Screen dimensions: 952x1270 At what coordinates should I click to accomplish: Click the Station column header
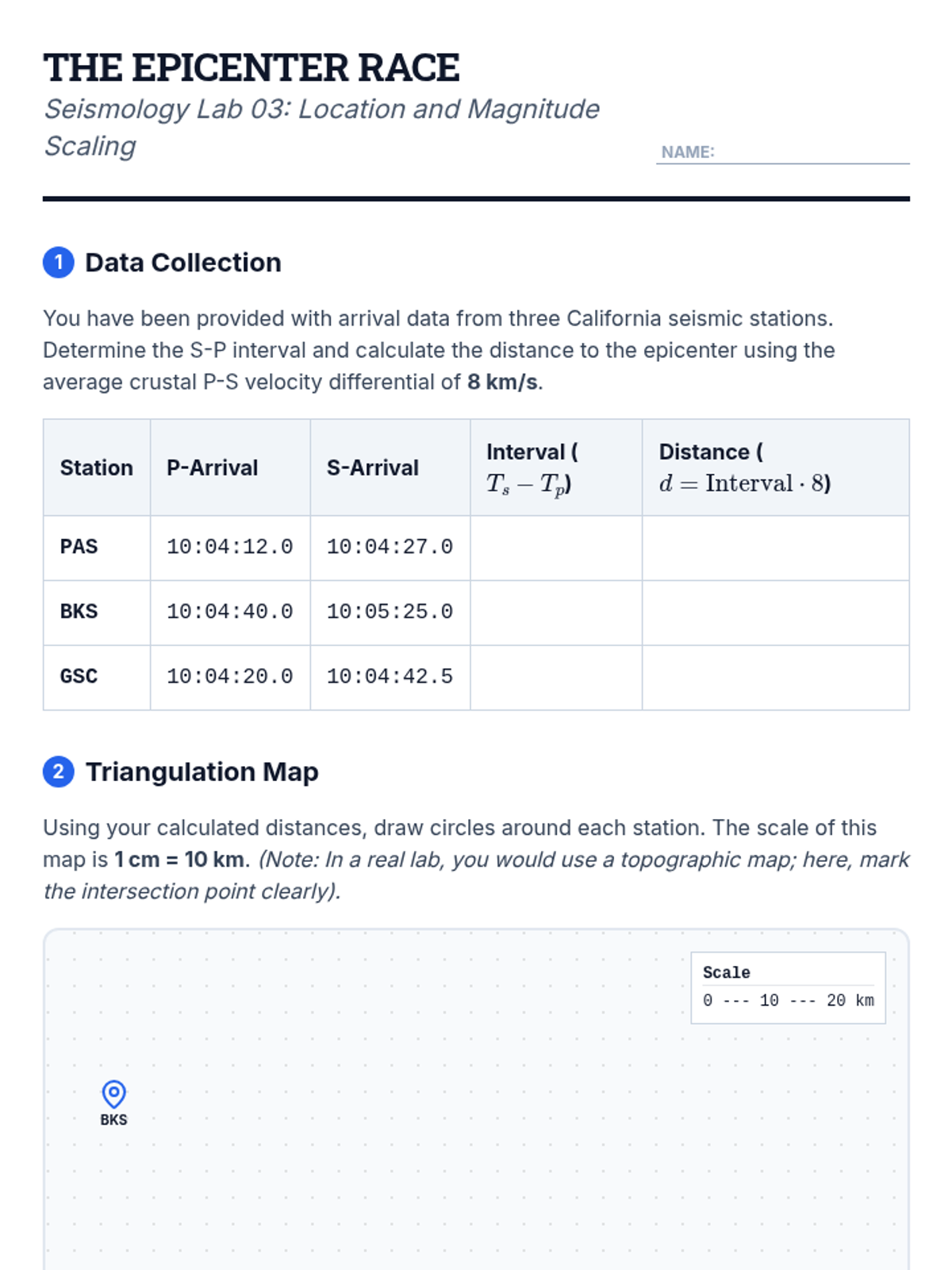pos(97,468)
